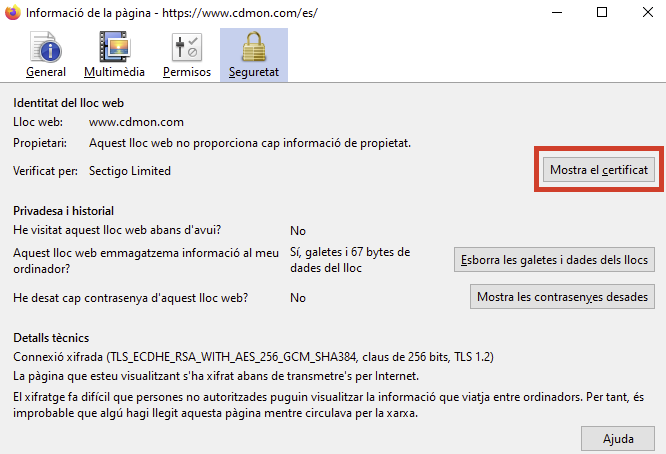Open Mostra les contrasenyes desades
Image resolution: width=666 pixels, height=454 pixels.
(562, 296)
